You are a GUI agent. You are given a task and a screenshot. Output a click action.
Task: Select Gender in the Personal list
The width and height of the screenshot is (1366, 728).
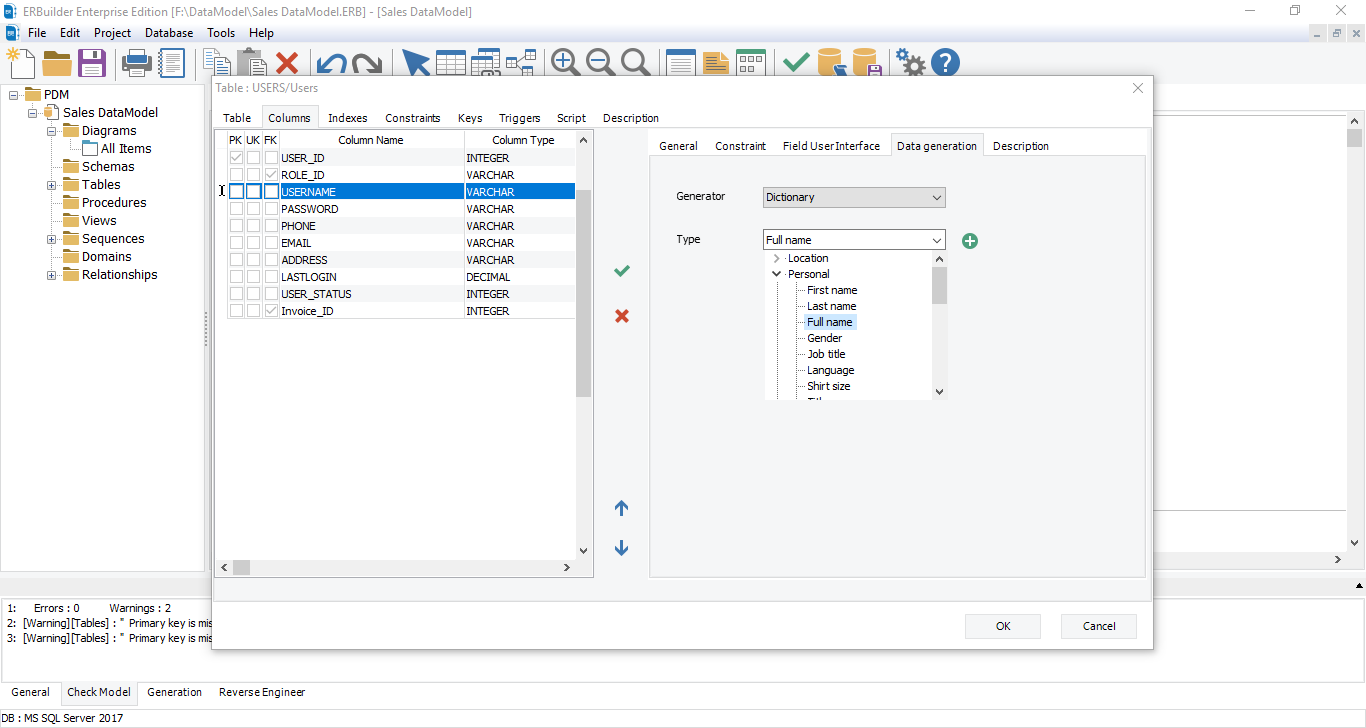click(824, 337)
